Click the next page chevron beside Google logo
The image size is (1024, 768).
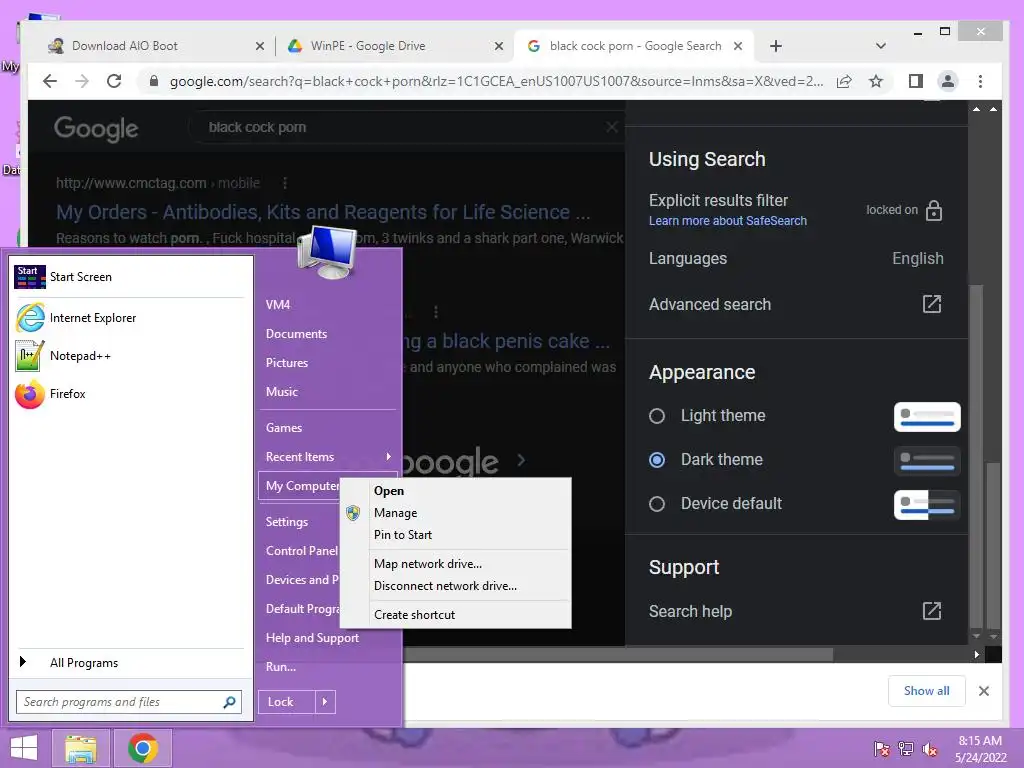[x=521, y=460]
